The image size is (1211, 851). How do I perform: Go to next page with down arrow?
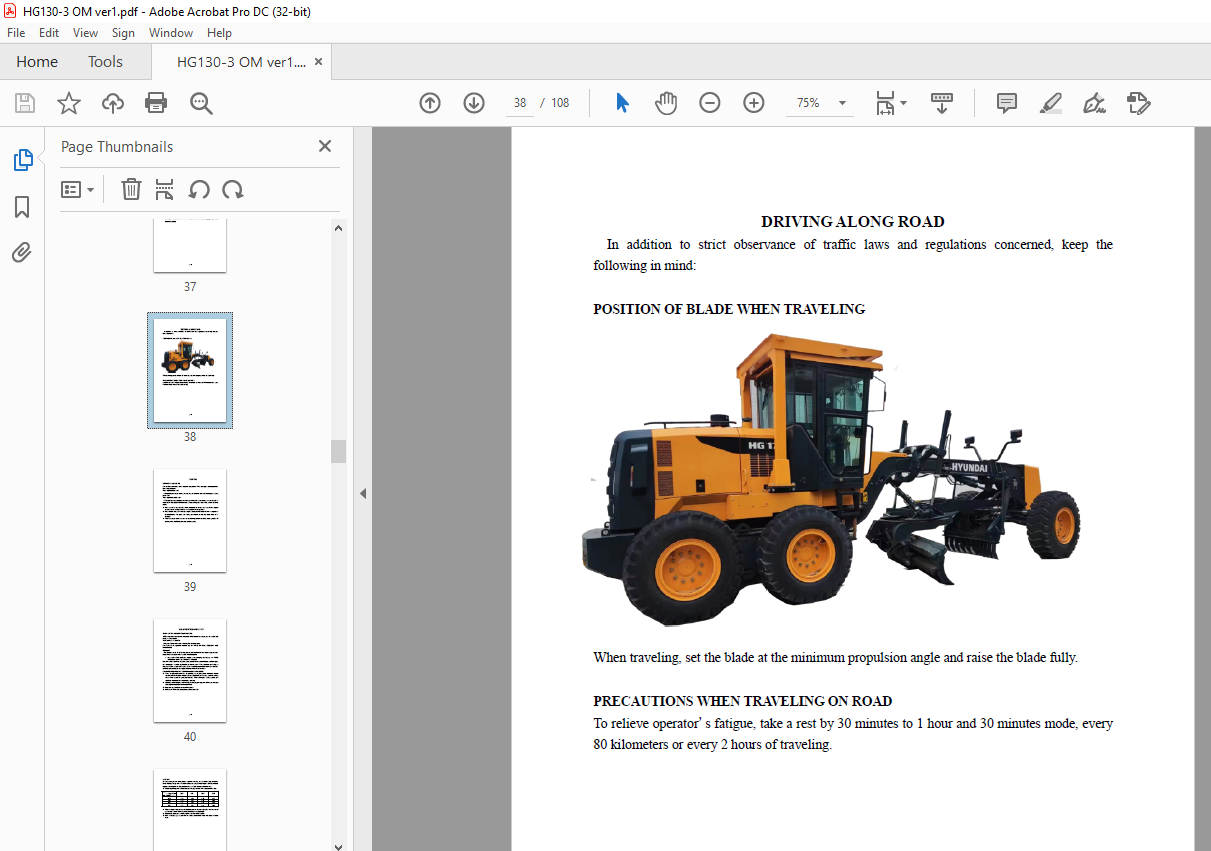coord(474,103)
